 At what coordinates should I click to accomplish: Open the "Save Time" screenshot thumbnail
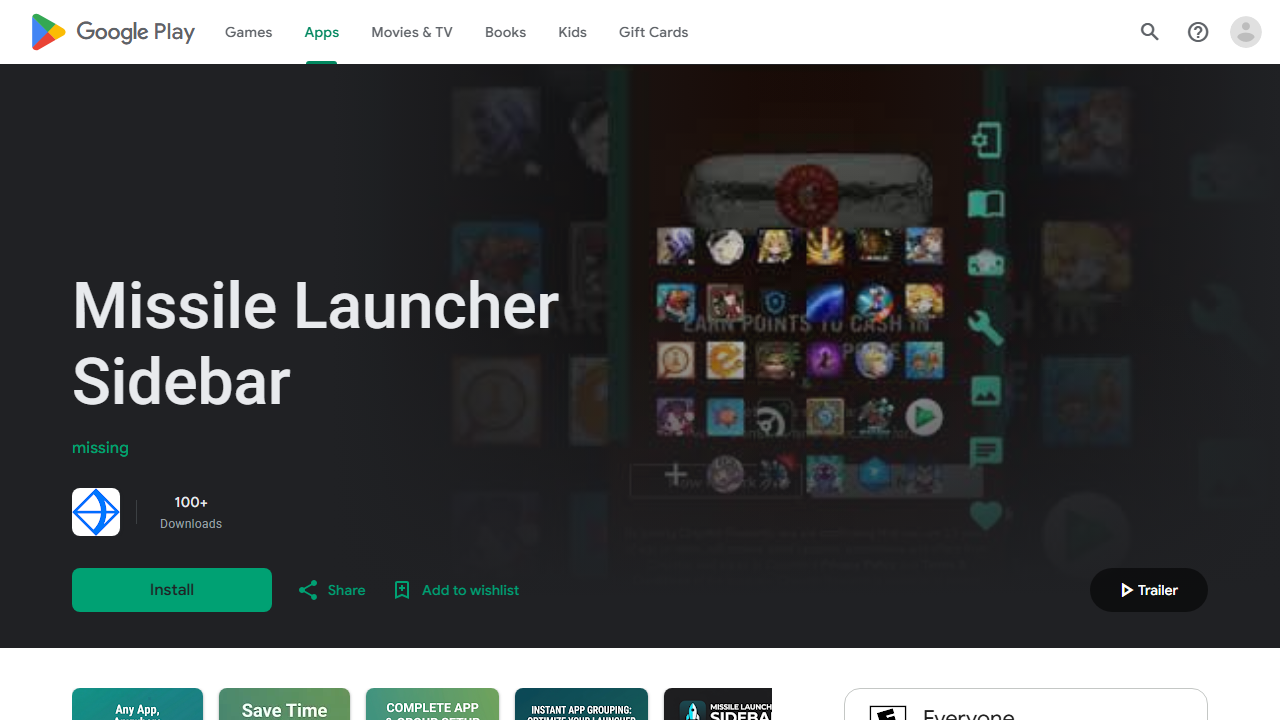pos(284,704)
